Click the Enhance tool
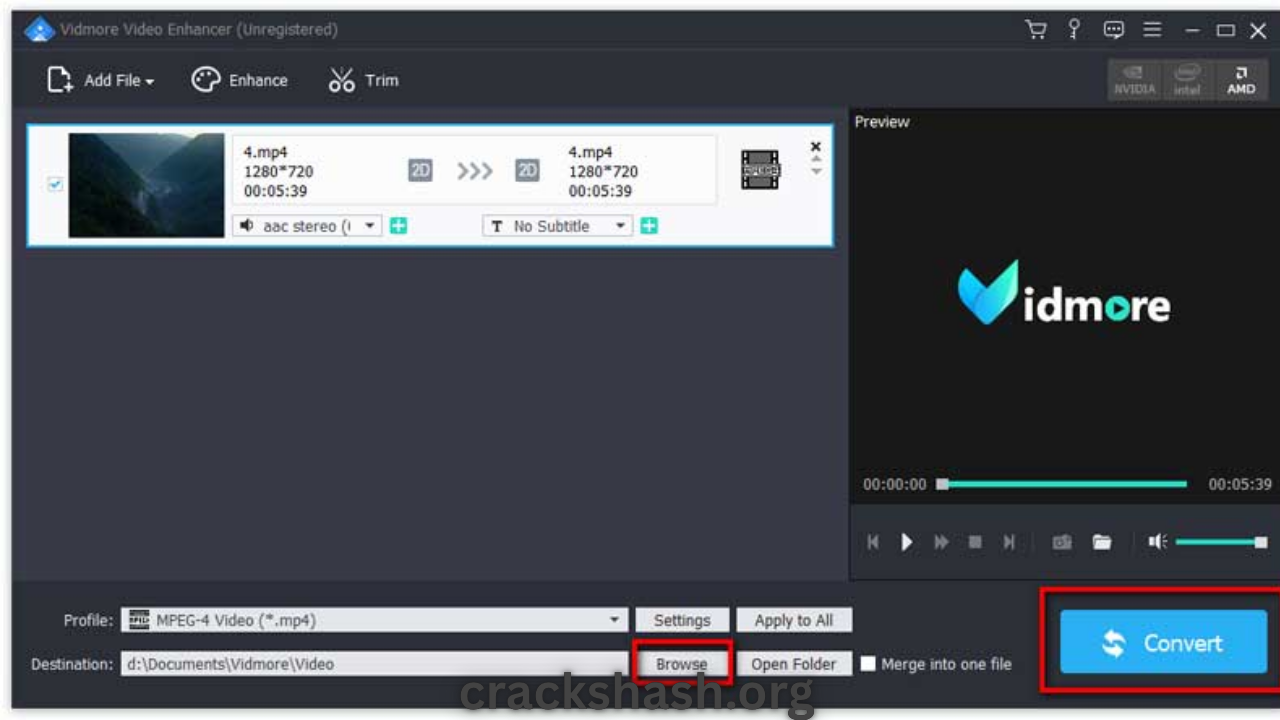The height and width of the screenshot is (720, 1280). click(239, 80)
